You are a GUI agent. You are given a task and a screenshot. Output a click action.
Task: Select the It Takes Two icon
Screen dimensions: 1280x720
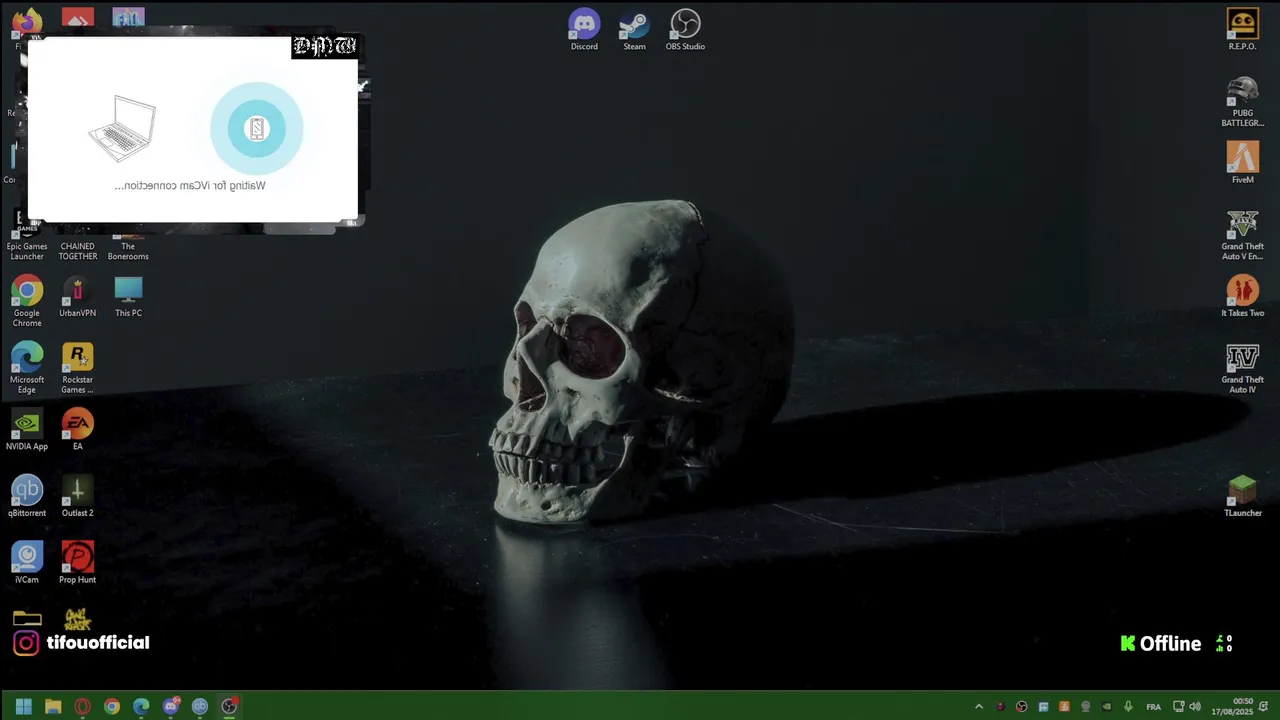point(1242,296)
